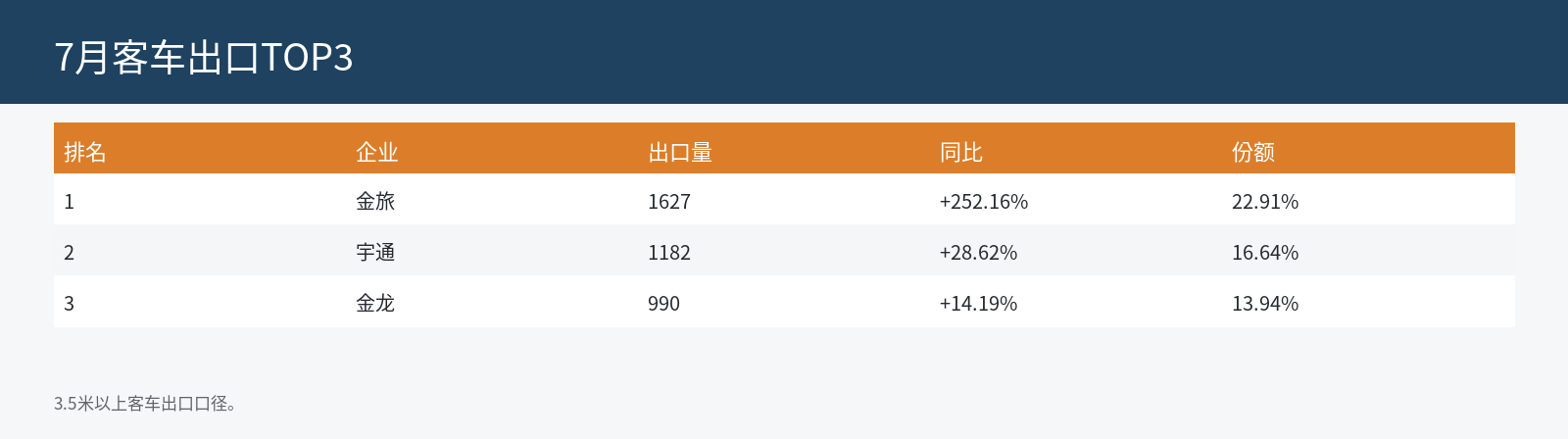Click the 13.94% share value
1568x439 pixels.
click(x=1265, y=304)
